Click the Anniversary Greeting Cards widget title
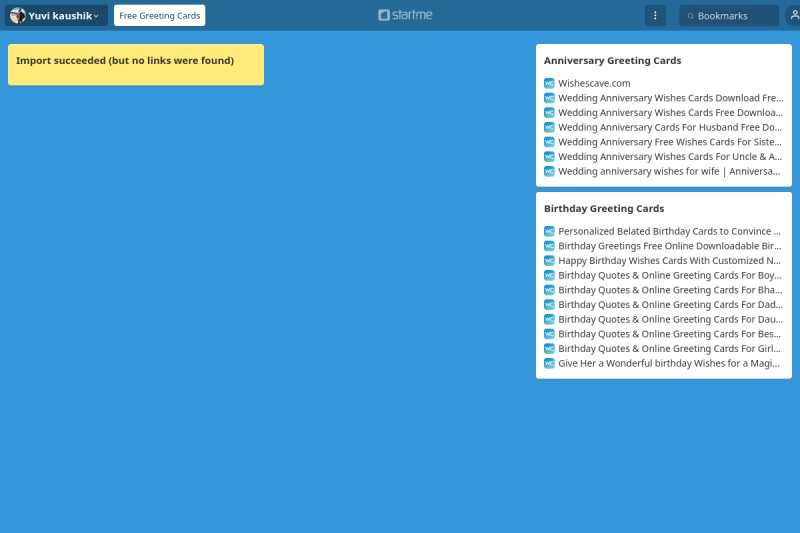 click(x=612, y=61)
